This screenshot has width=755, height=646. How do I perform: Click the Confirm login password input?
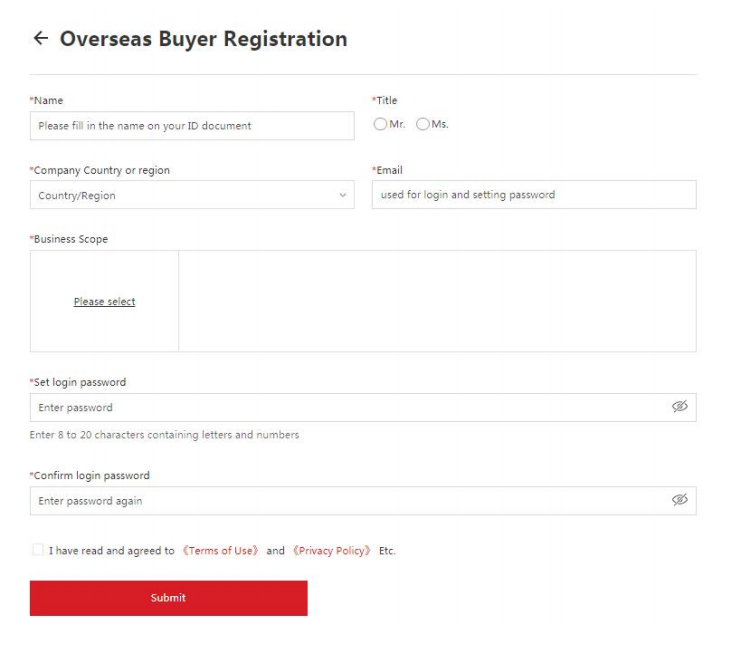[350, 500]
